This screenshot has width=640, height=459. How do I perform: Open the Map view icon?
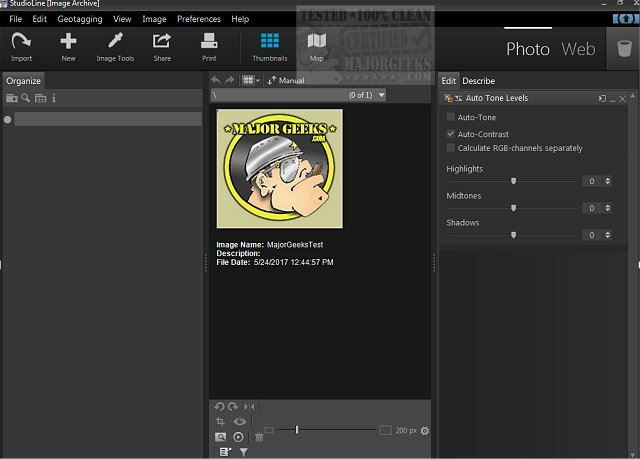[x=317, y=42]
